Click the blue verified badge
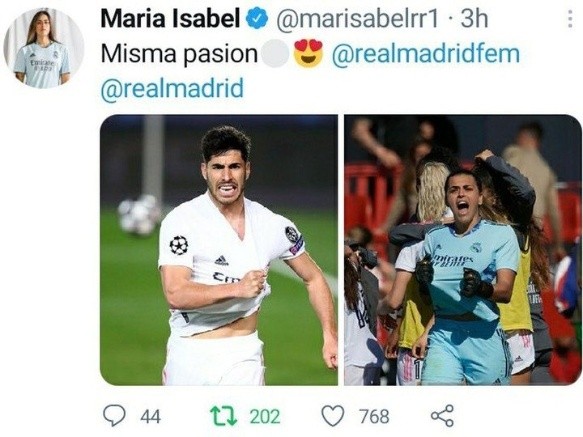 coord(258,19)
